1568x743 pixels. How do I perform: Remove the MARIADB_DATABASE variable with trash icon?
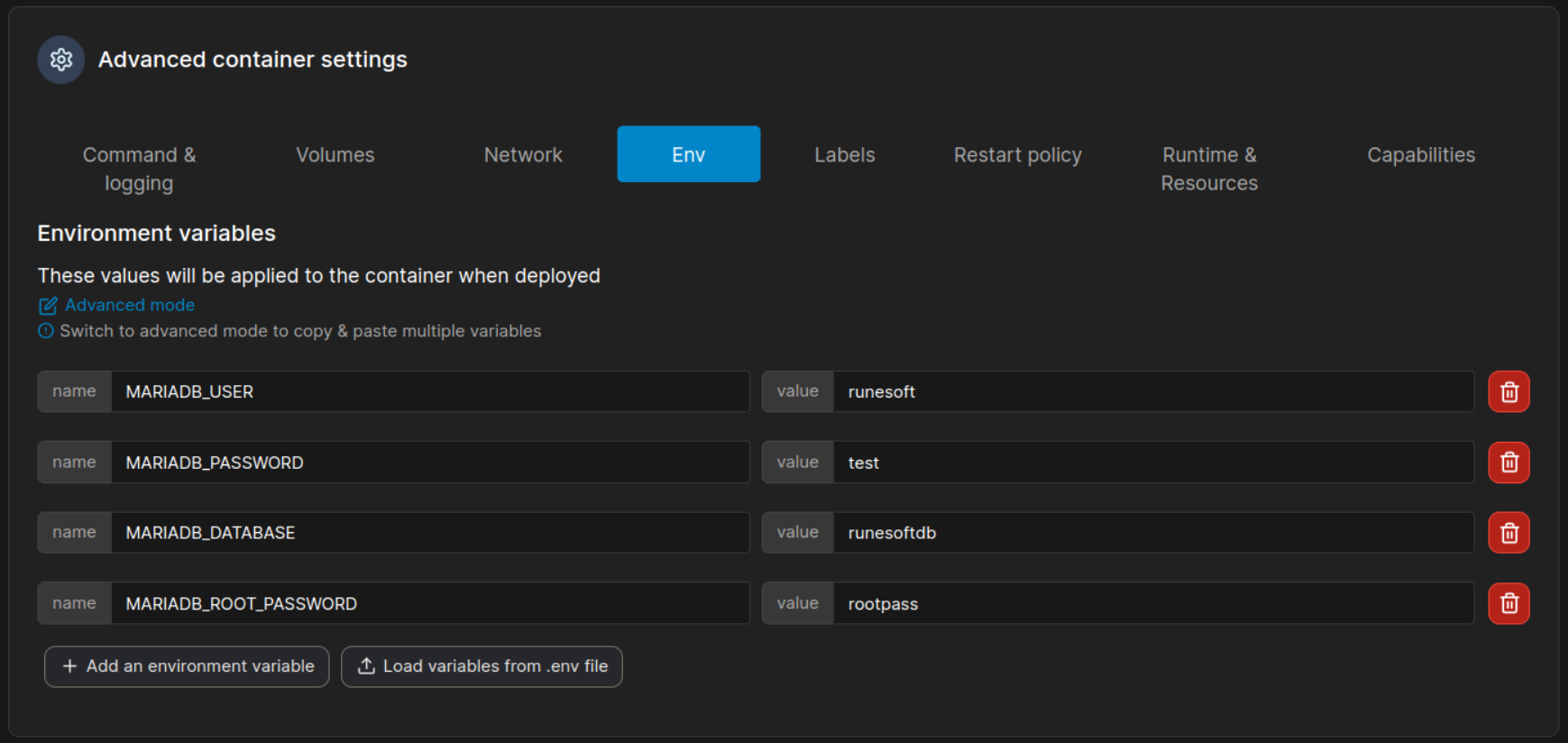pos(1508,533)
